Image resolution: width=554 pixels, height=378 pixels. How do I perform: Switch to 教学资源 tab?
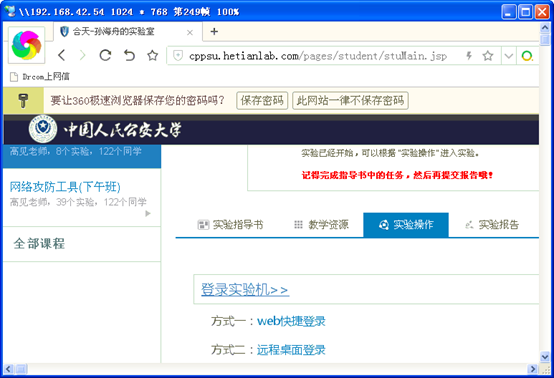tap(322, 225)
